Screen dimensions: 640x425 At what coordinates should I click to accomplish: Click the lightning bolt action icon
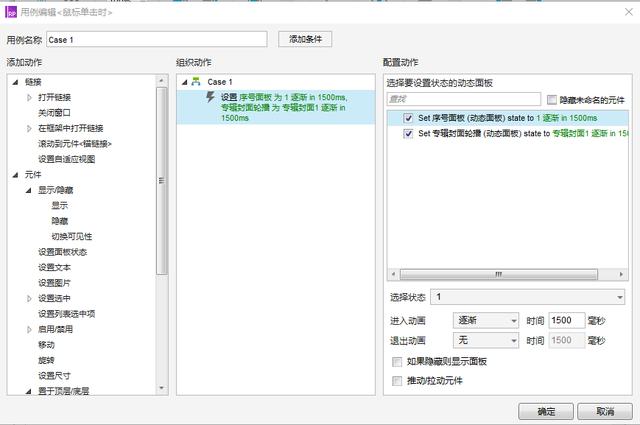[x=210, y=97]
